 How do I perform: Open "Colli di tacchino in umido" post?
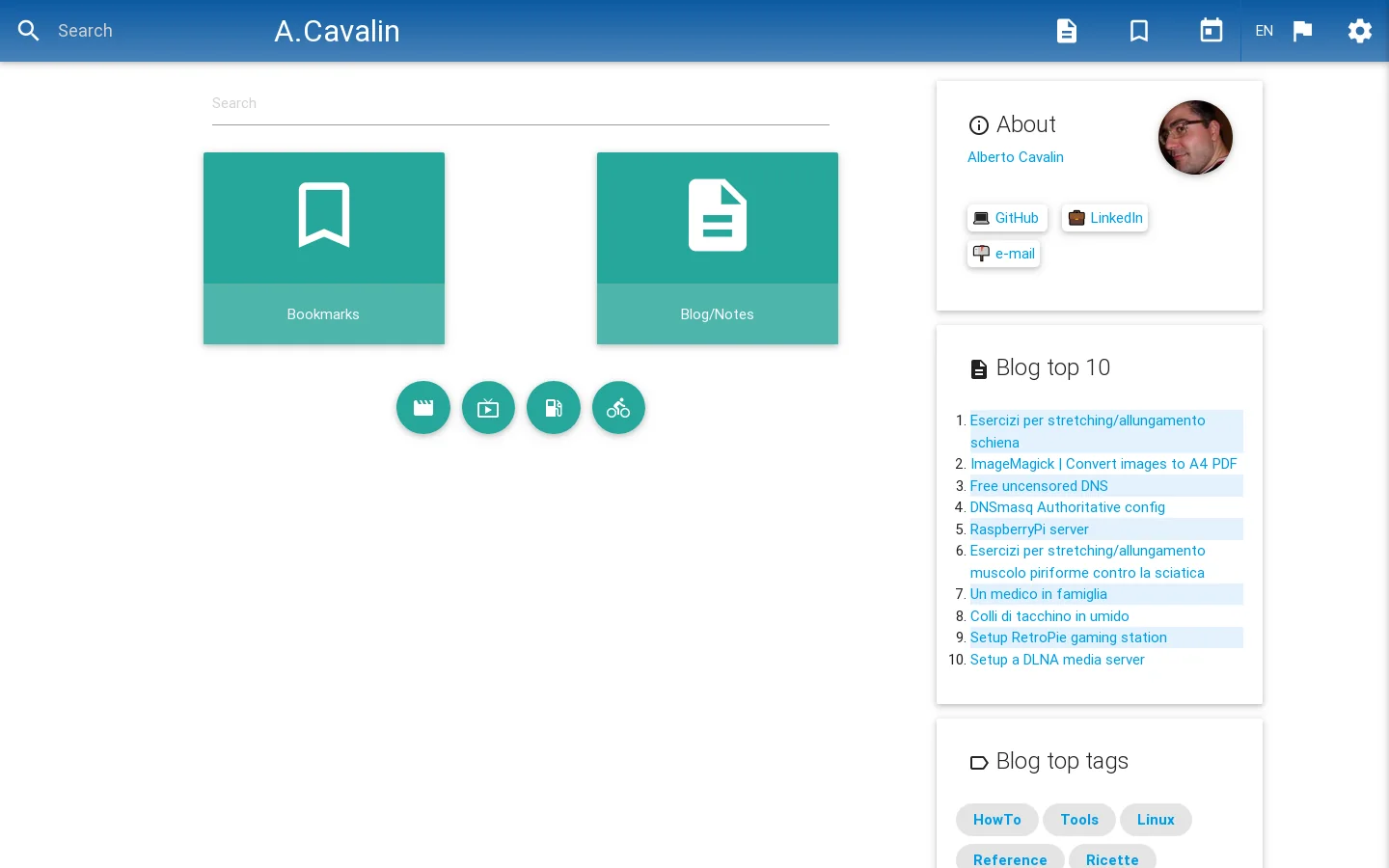tap(1049, 616)
